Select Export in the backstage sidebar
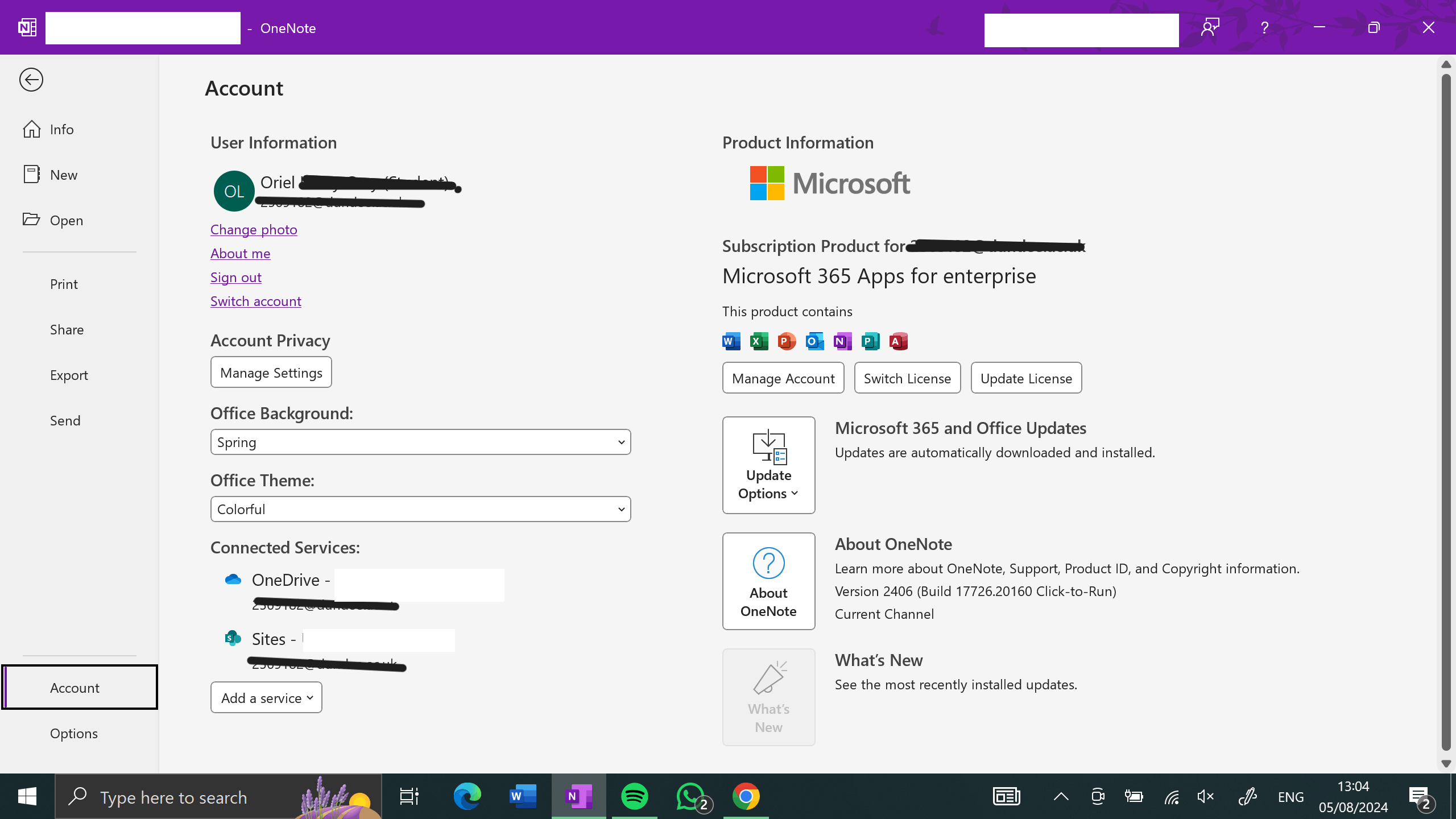The image size is (1456, 819). click(79, 375)
